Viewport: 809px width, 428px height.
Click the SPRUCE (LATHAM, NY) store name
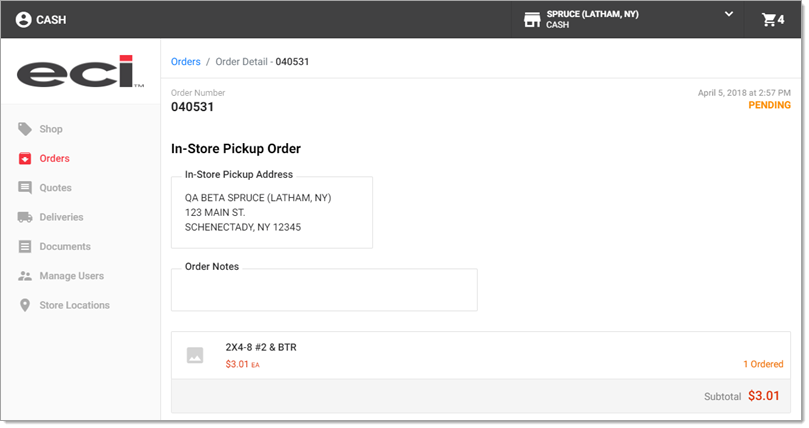(593, 14)
